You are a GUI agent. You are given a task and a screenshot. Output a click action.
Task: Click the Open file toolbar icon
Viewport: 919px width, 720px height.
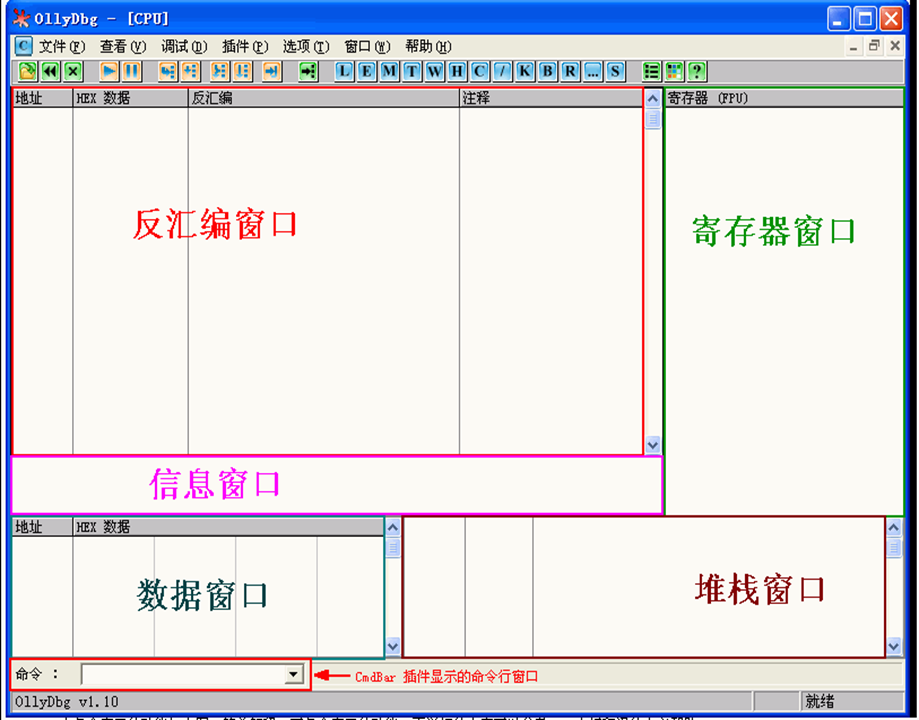[27, 72]
